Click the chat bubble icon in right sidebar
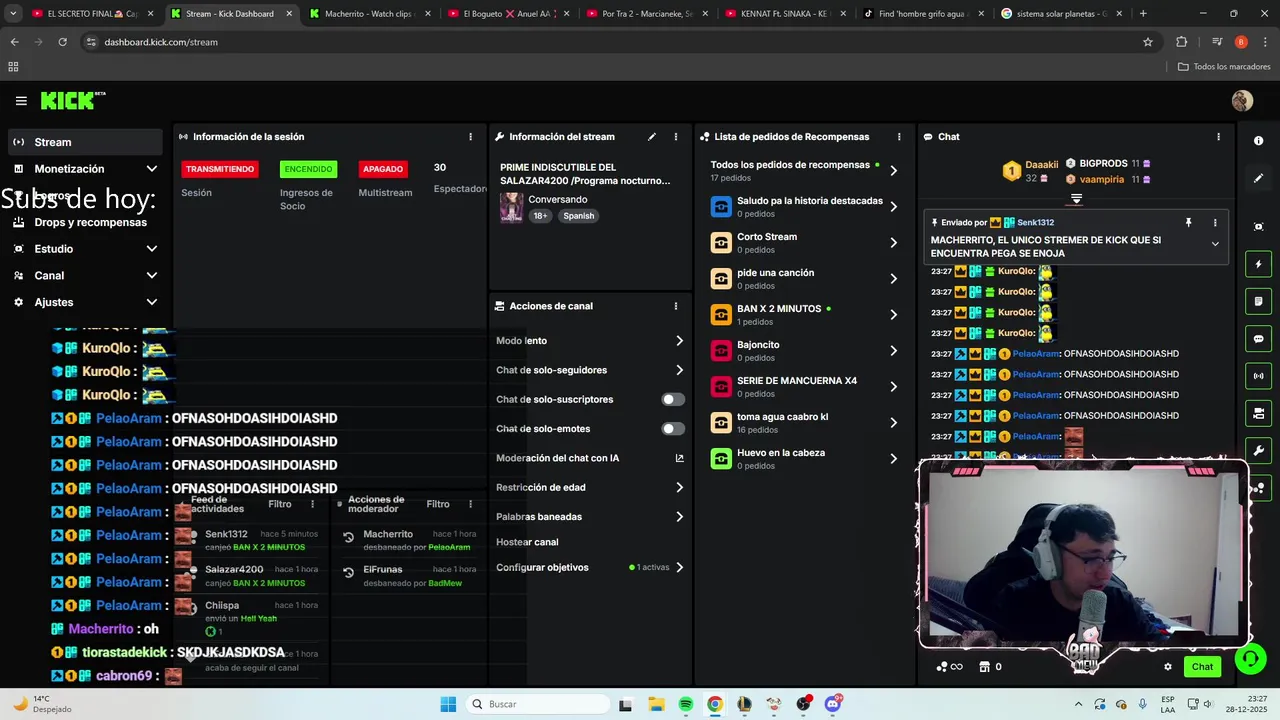The width and height of the screenshot is (1280, 720). [x=1258, y=339]
